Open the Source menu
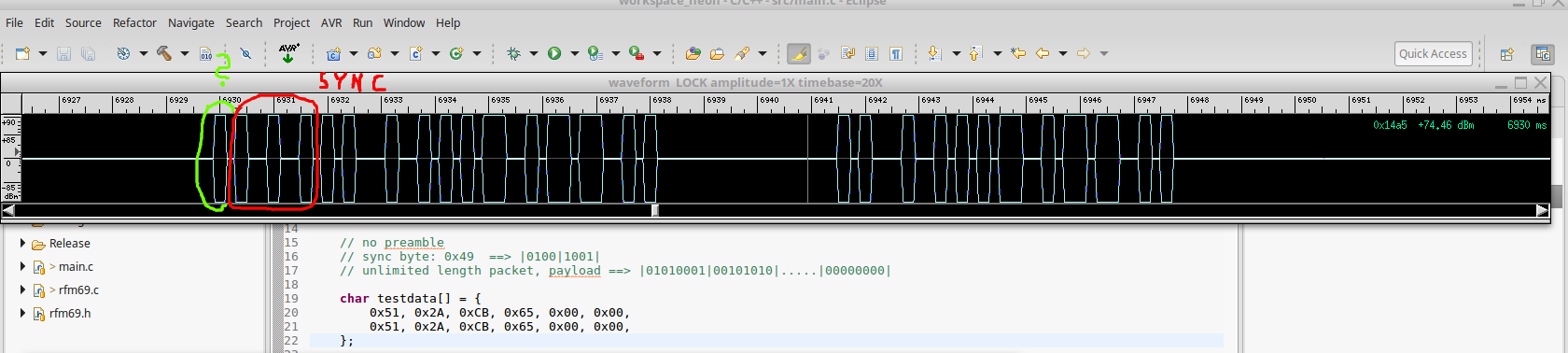Screen dimensions: 1568x353 coord(83,22)
